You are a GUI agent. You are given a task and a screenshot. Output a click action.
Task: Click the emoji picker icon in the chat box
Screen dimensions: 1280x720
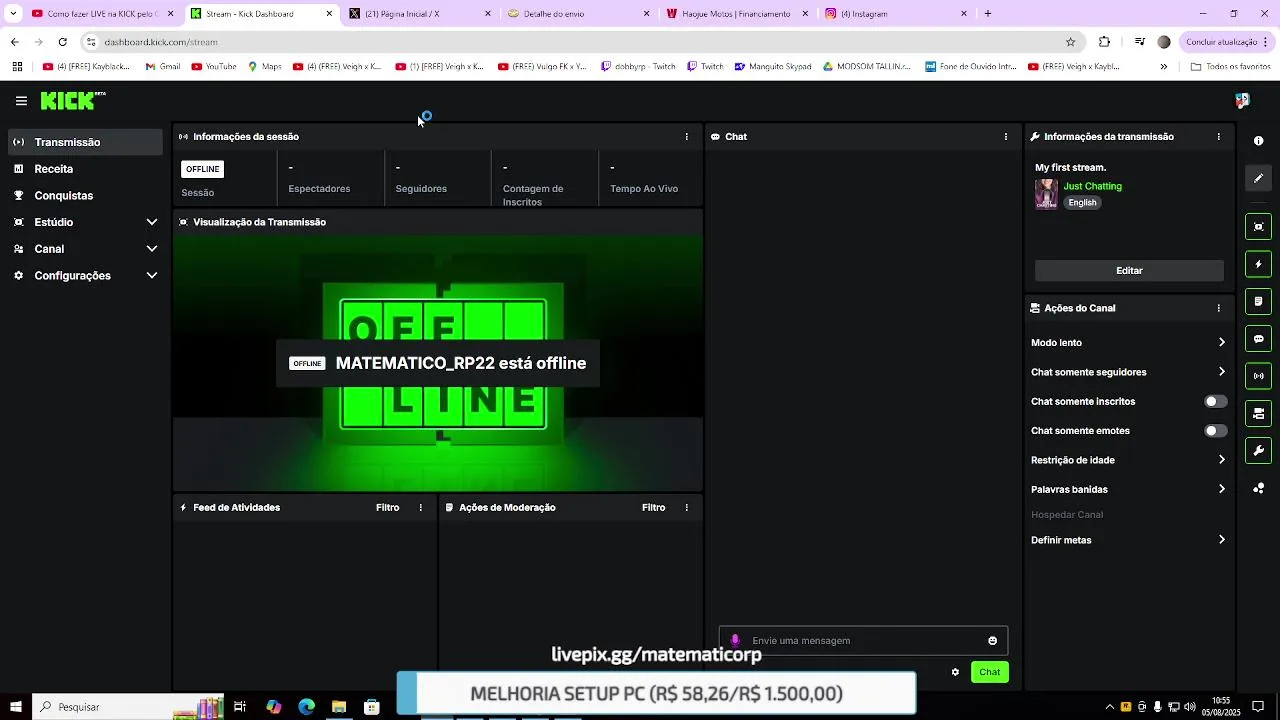tap(992, 641)
